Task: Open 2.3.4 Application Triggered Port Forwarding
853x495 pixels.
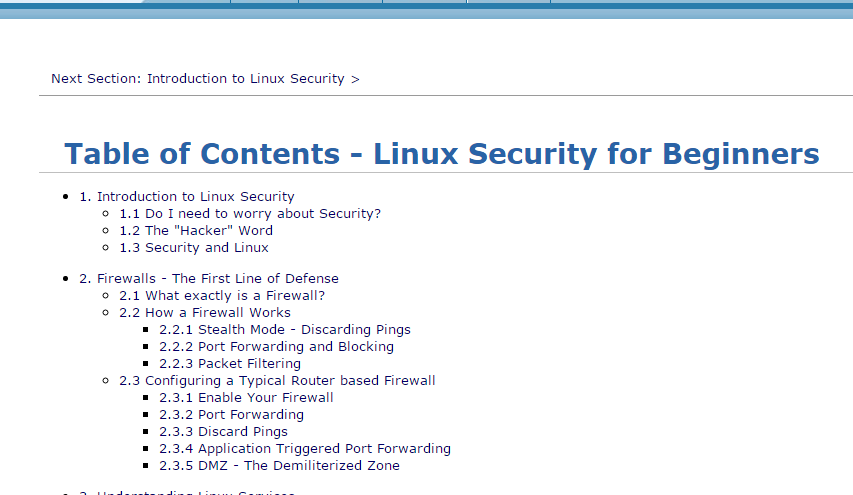Action: (x=305, y=449)
